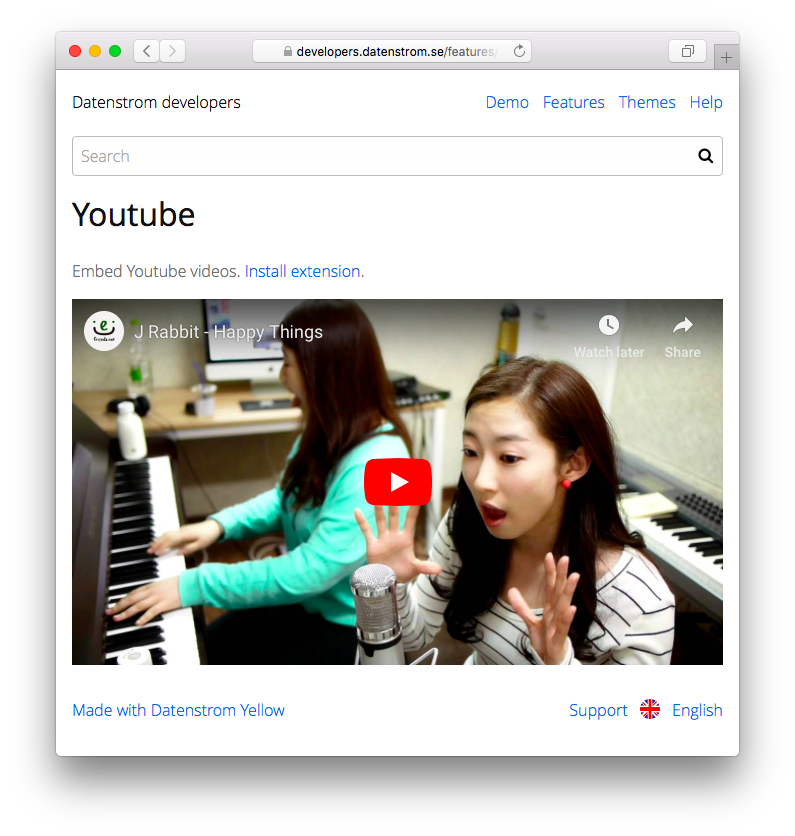This screenshot has width=795, height=836.
Task: Open Made with Datenstrom Yellow link
Action: [x=178, y=710]
